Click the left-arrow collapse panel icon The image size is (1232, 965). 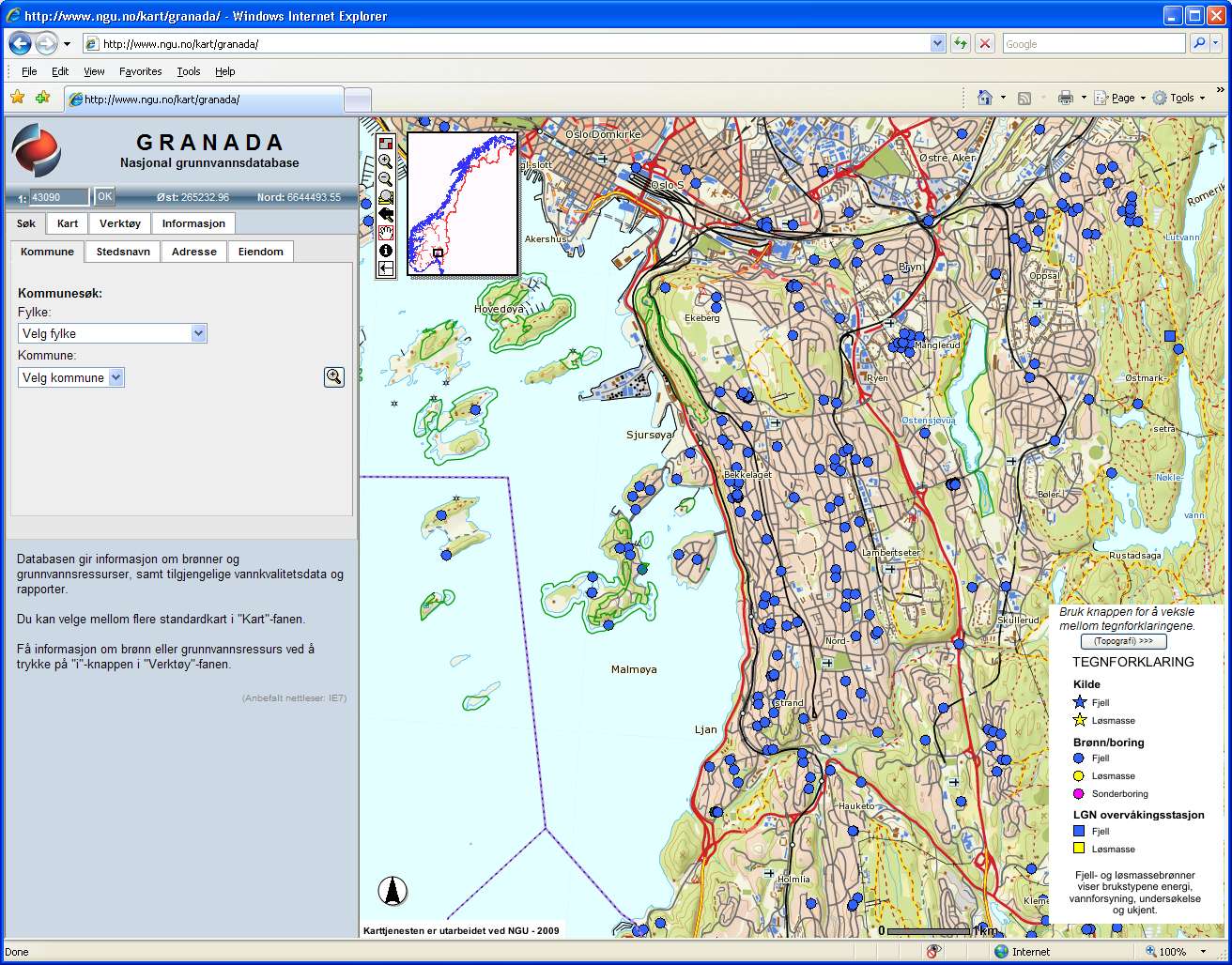pyautogui.click(x=385, y=268)
